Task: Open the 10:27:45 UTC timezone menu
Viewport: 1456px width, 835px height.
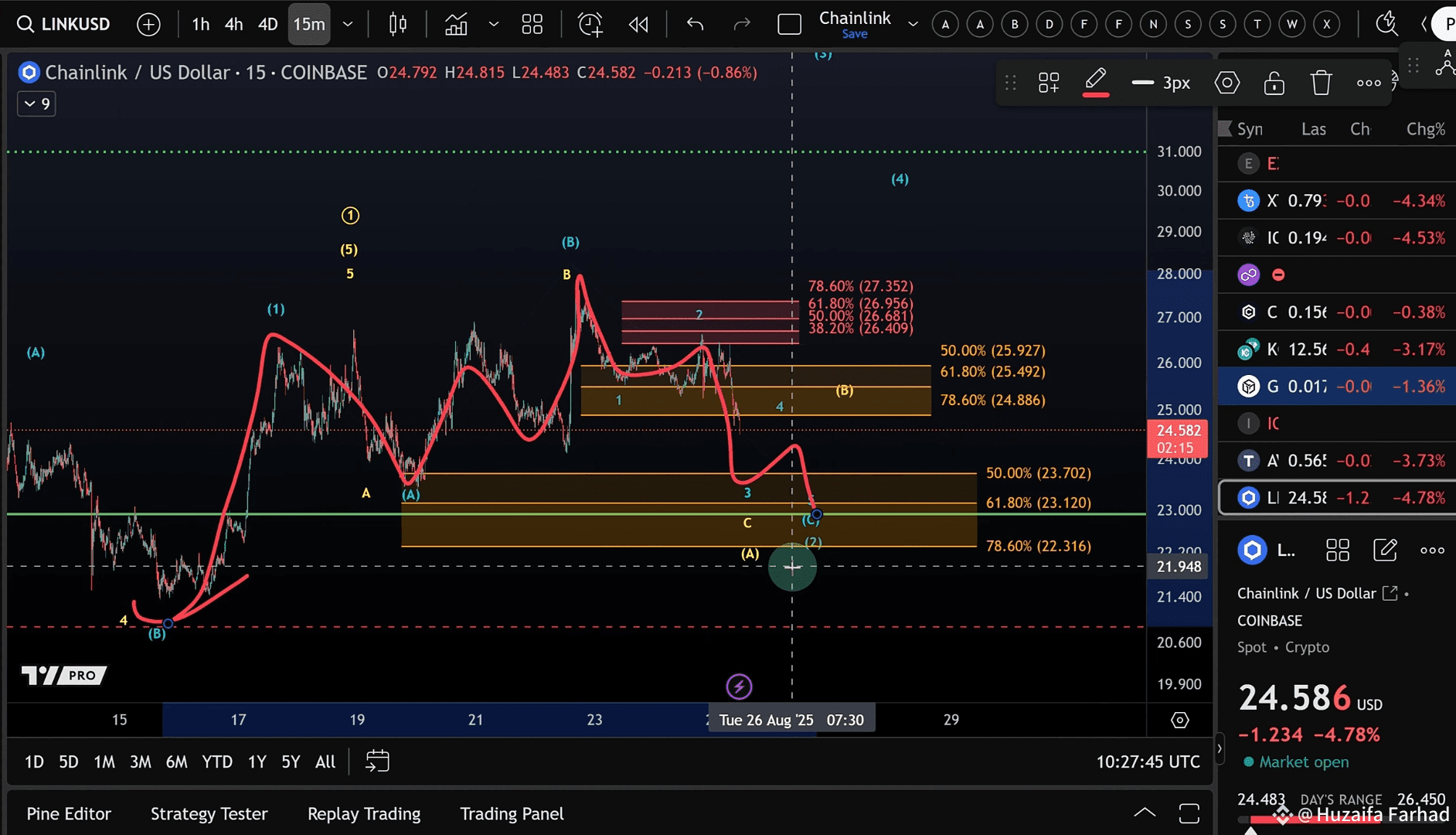Action: pos(1148,762)
